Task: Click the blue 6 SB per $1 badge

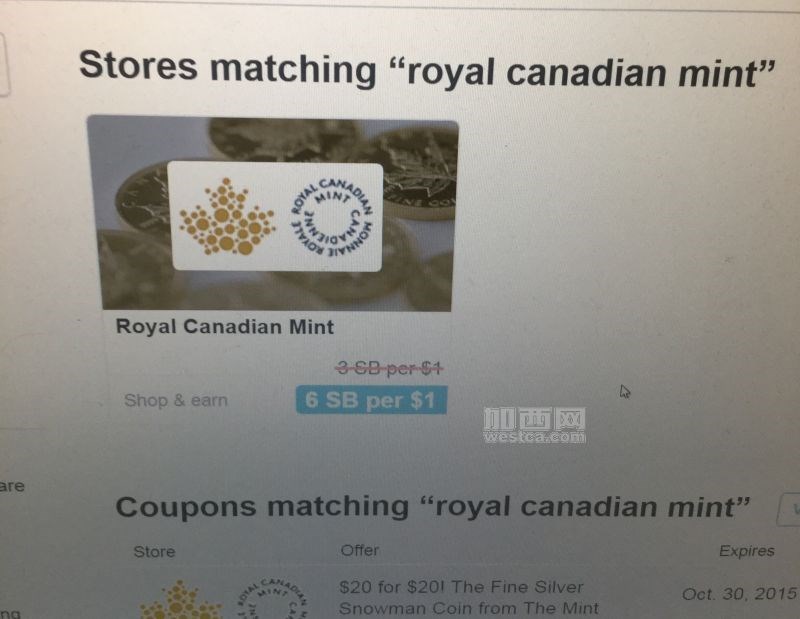Action: coord(371,400)
